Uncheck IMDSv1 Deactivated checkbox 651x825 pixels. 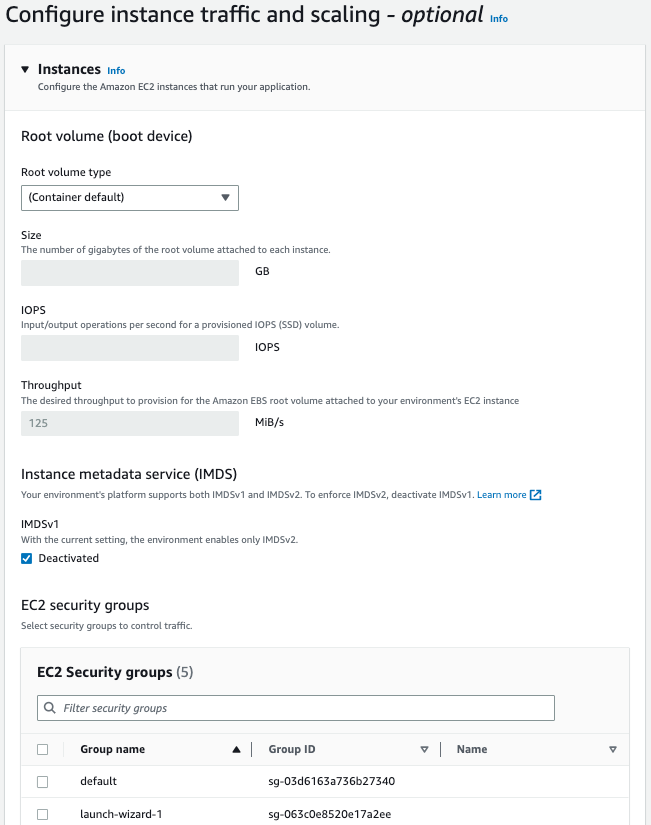tap(26, 558)
